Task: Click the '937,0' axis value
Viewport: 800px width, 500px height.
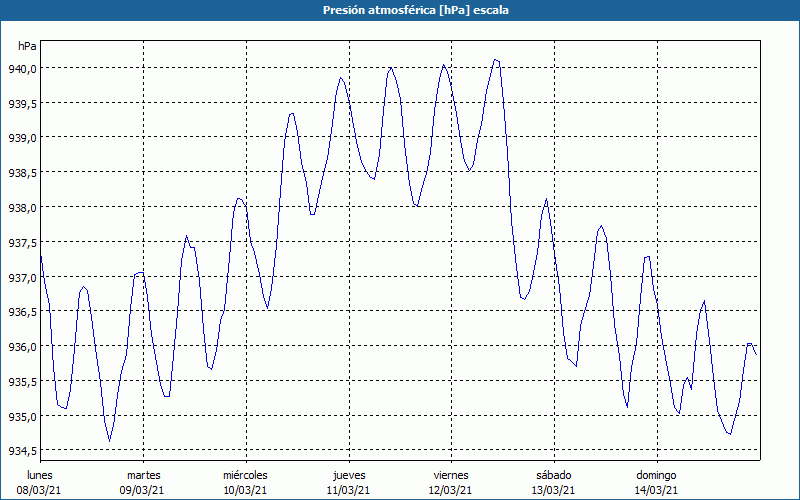Action: (22, 277)
